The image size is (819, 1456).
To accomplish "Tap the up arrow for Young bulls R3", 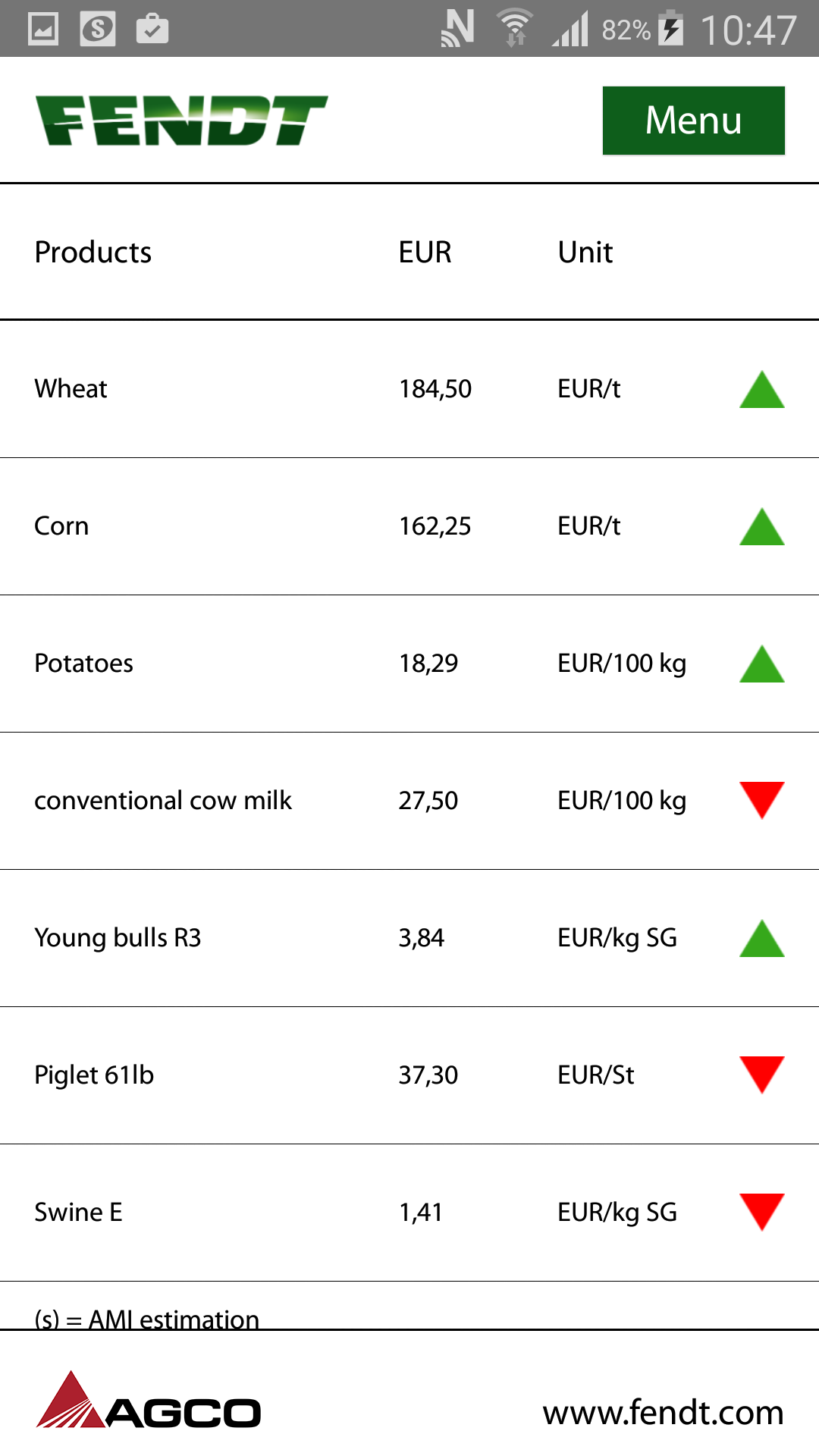I will pos(761,939).
